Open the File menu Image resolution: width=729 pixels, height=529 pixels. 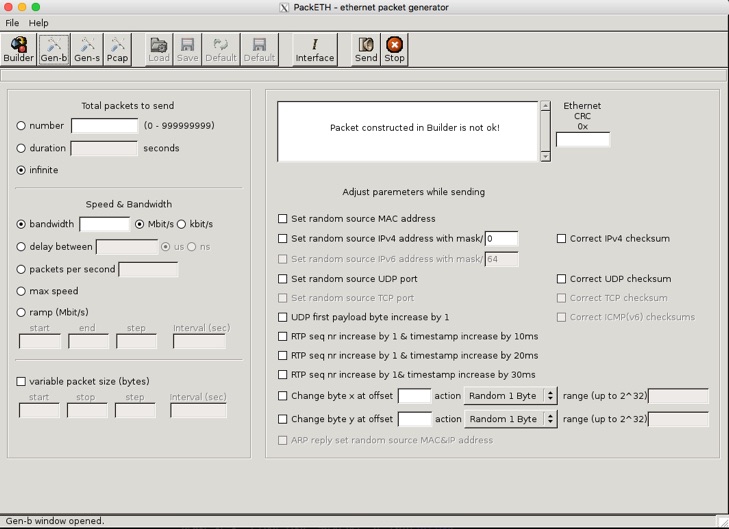(x=12, y=23)
